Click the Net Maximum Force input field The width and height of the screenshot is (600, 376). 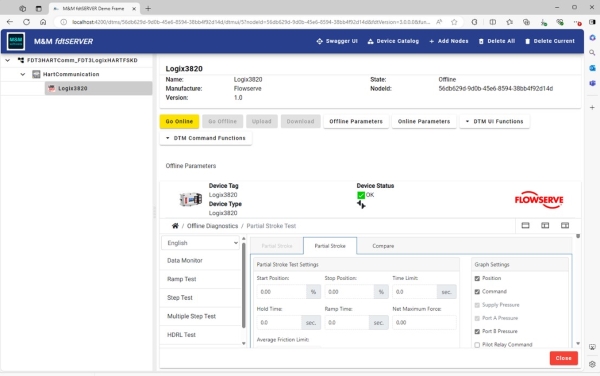424,323
